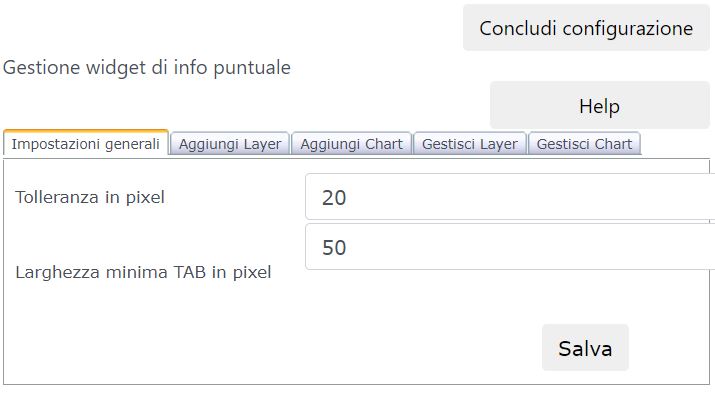
Task: Click the Larghezza minima TAB in pixel label
Action: (x=143, y=272)
